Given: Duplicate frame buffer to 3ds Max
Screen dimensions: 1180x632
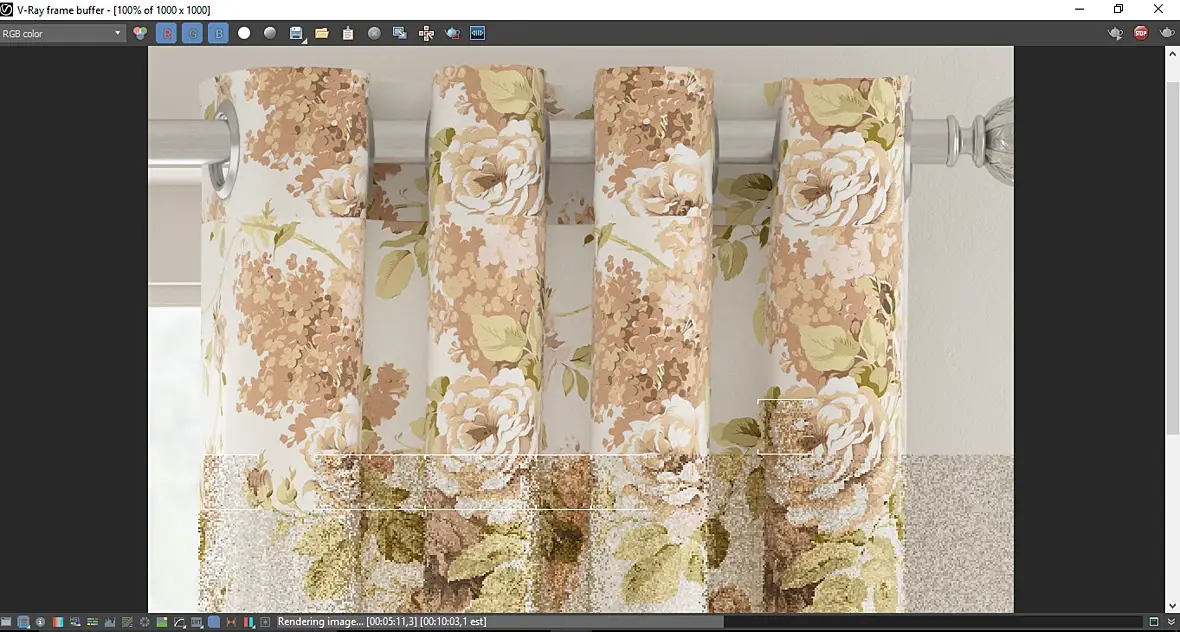Looking at the screenshot, I should [x=400, y=33].
